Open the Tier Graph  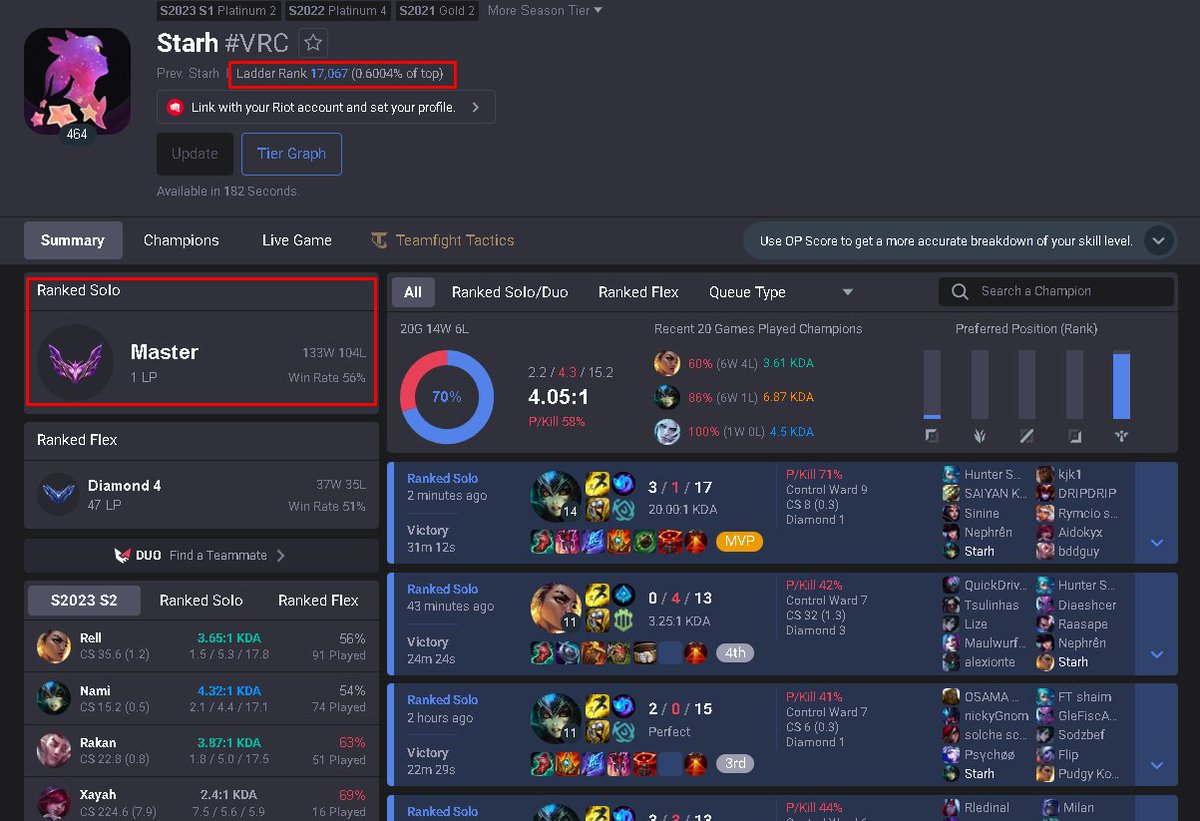coord(292,154)
